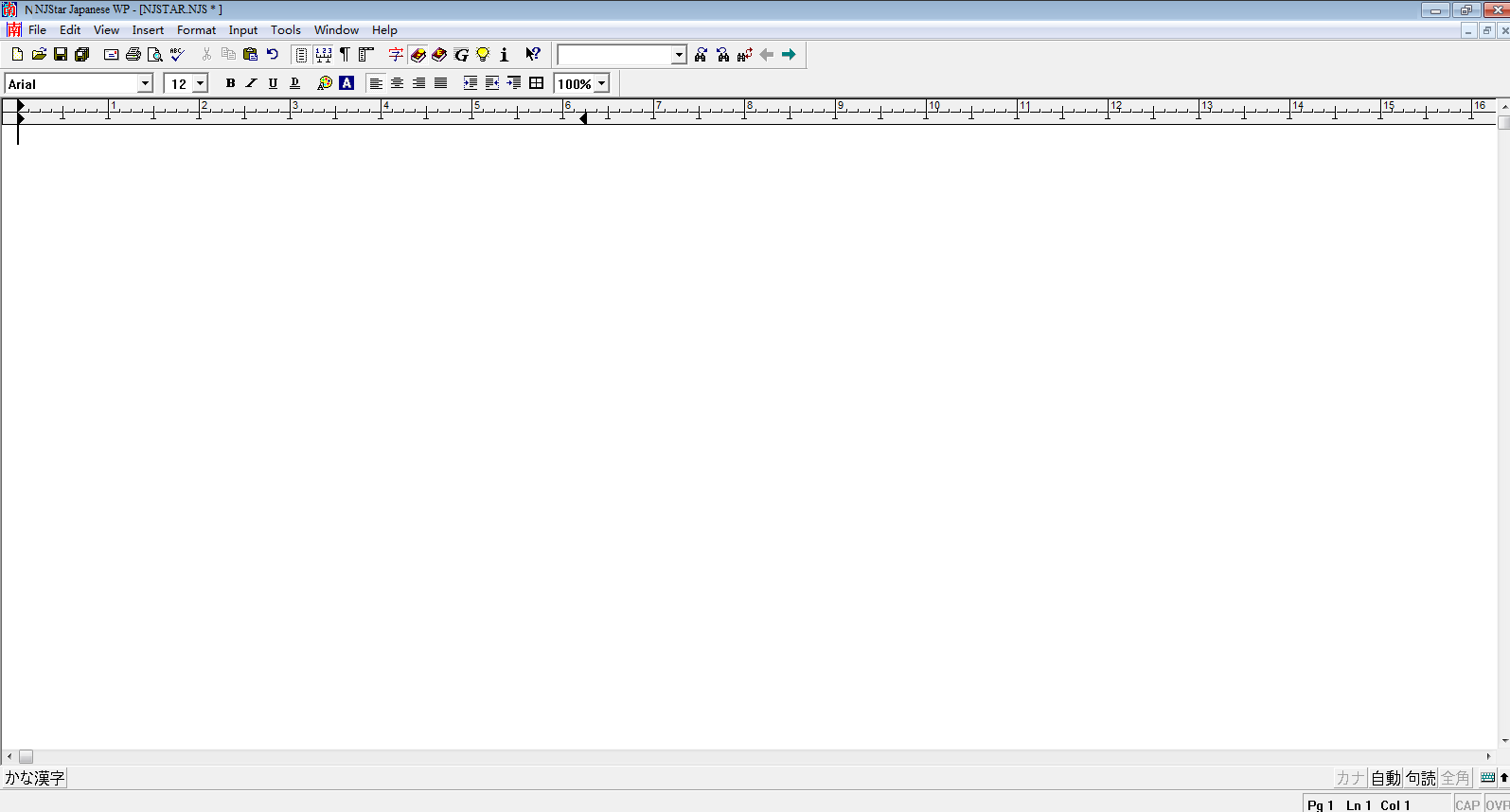
Task: Click the Save floppy disk icon
Action: pos(61,55)
